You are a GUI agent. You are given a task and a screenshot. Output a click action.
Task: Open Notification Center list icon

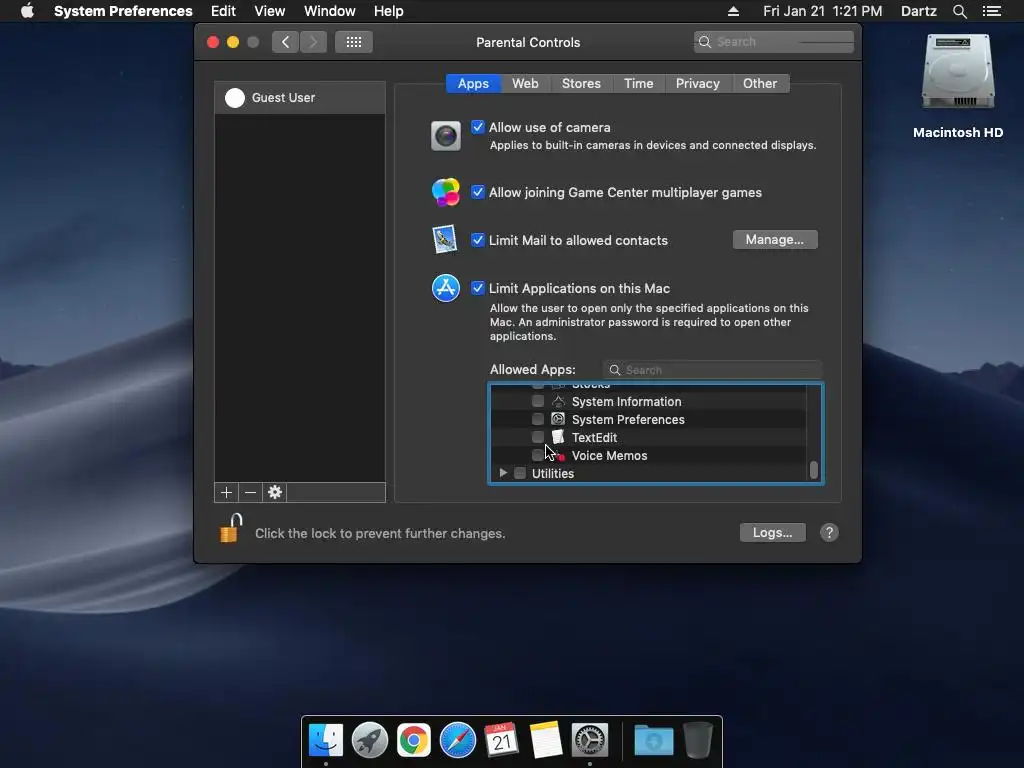991,11
